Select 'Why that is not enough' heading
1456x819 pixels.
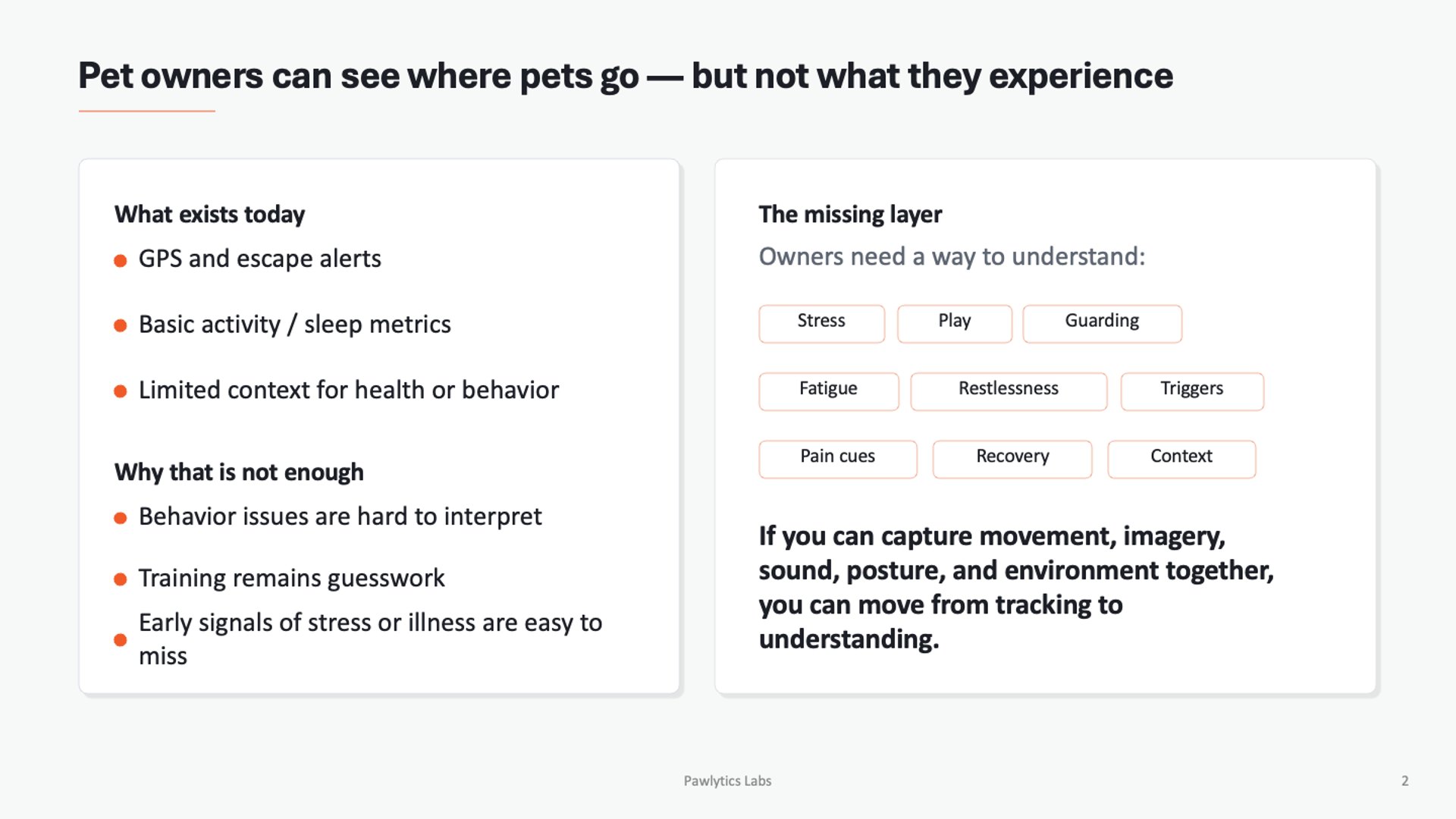(x=239, y=472)
